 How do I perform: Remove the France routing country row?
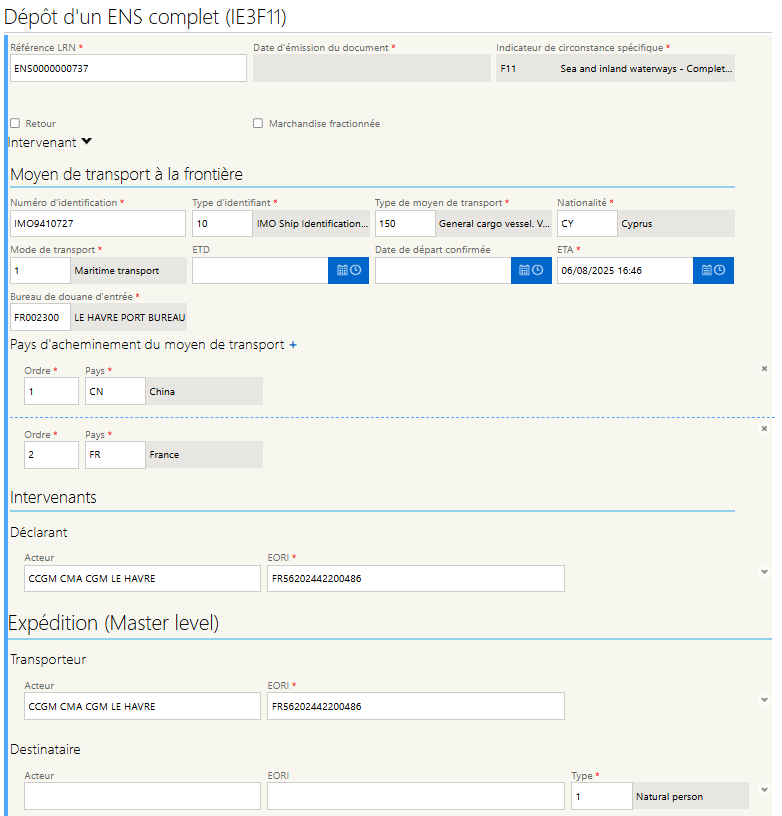point(764,429)
